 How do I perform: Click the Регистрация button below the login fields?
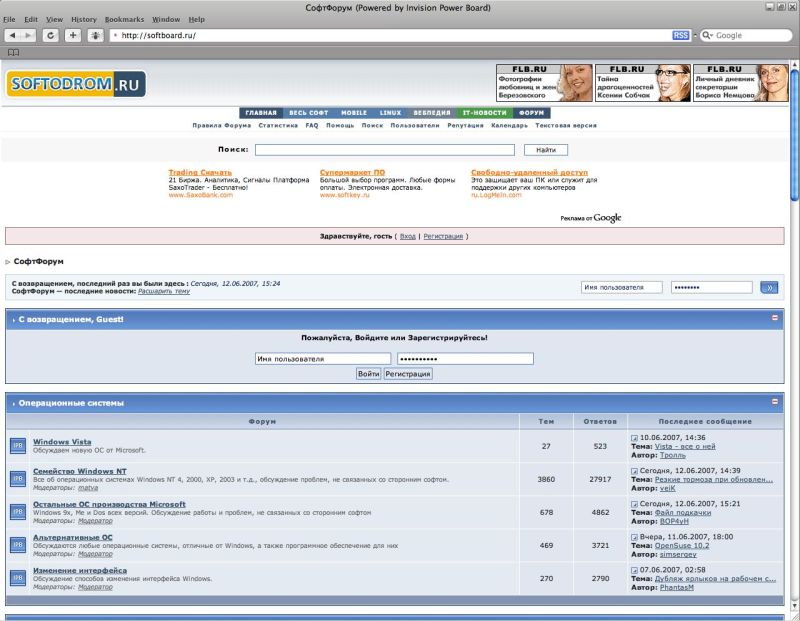click(x=408, y=374)
